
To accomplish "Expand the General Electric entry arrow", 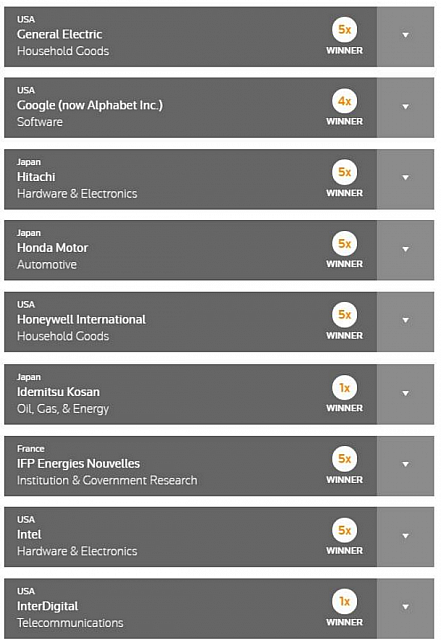I will pos(405,36).
